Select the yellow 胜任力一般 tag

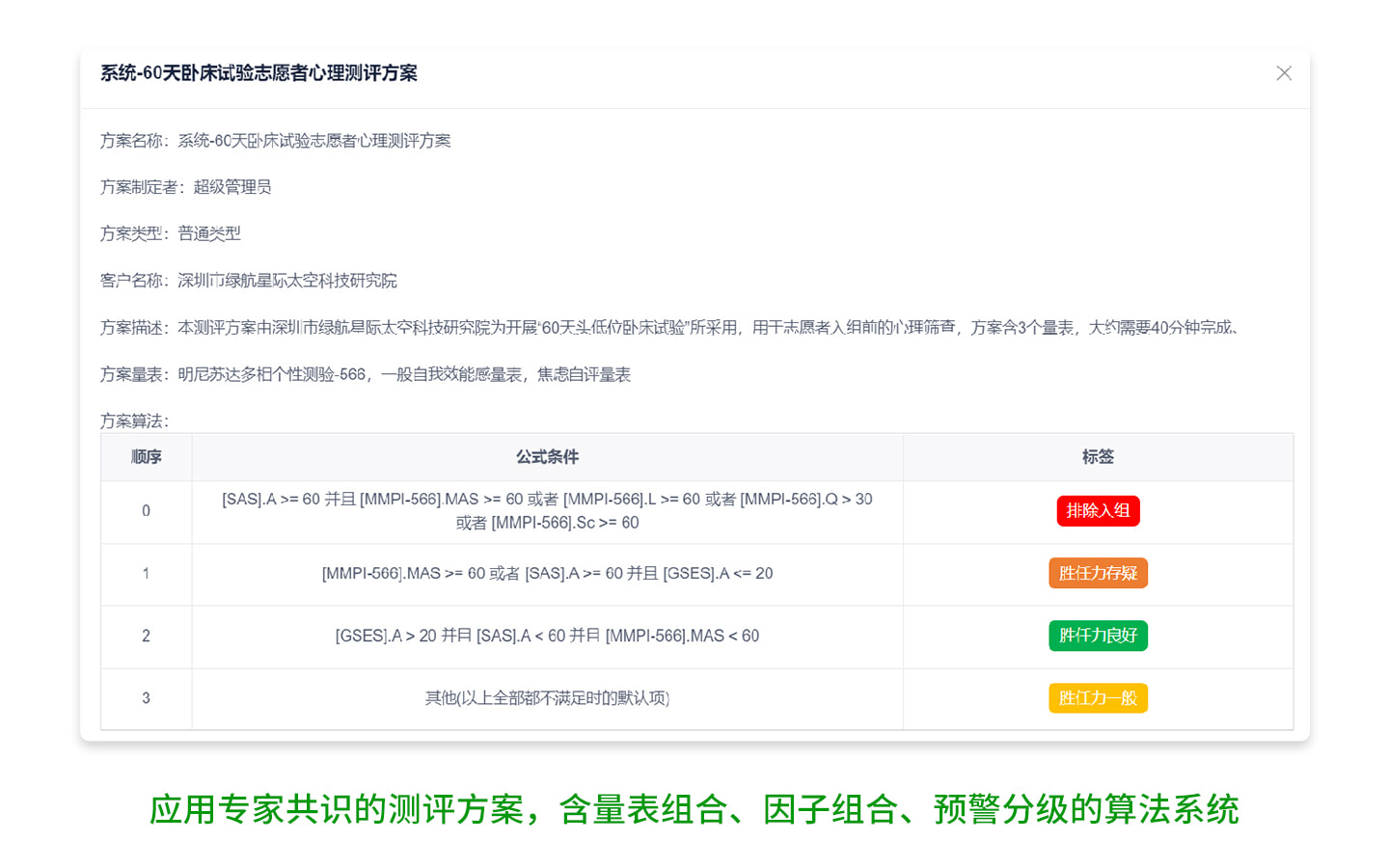click(1098, 698)
